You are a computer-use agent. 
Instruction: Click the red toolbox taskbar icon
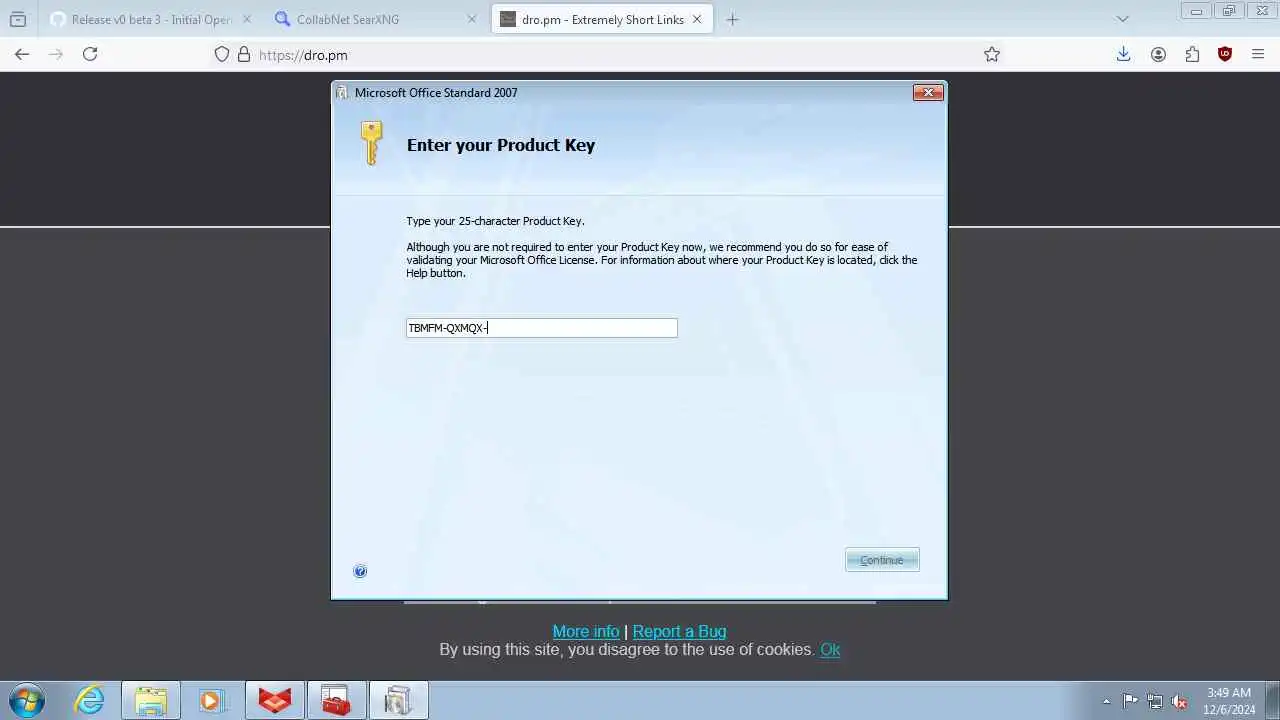[x=336, y=700]
